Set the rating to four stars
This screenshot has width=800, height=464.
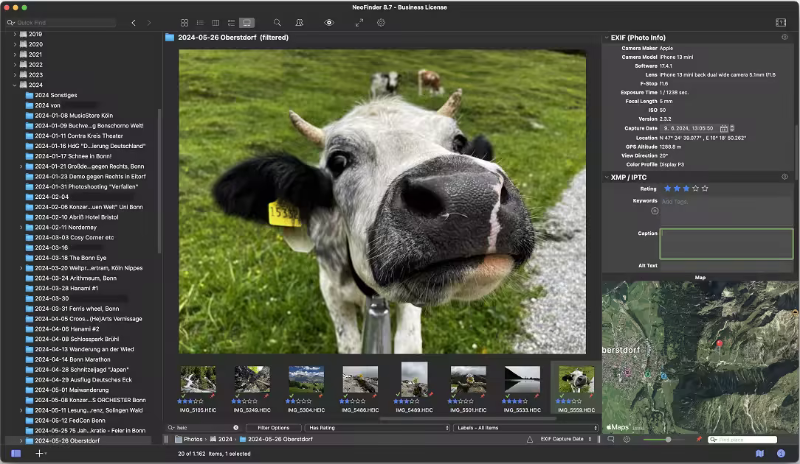coord(695,188)
